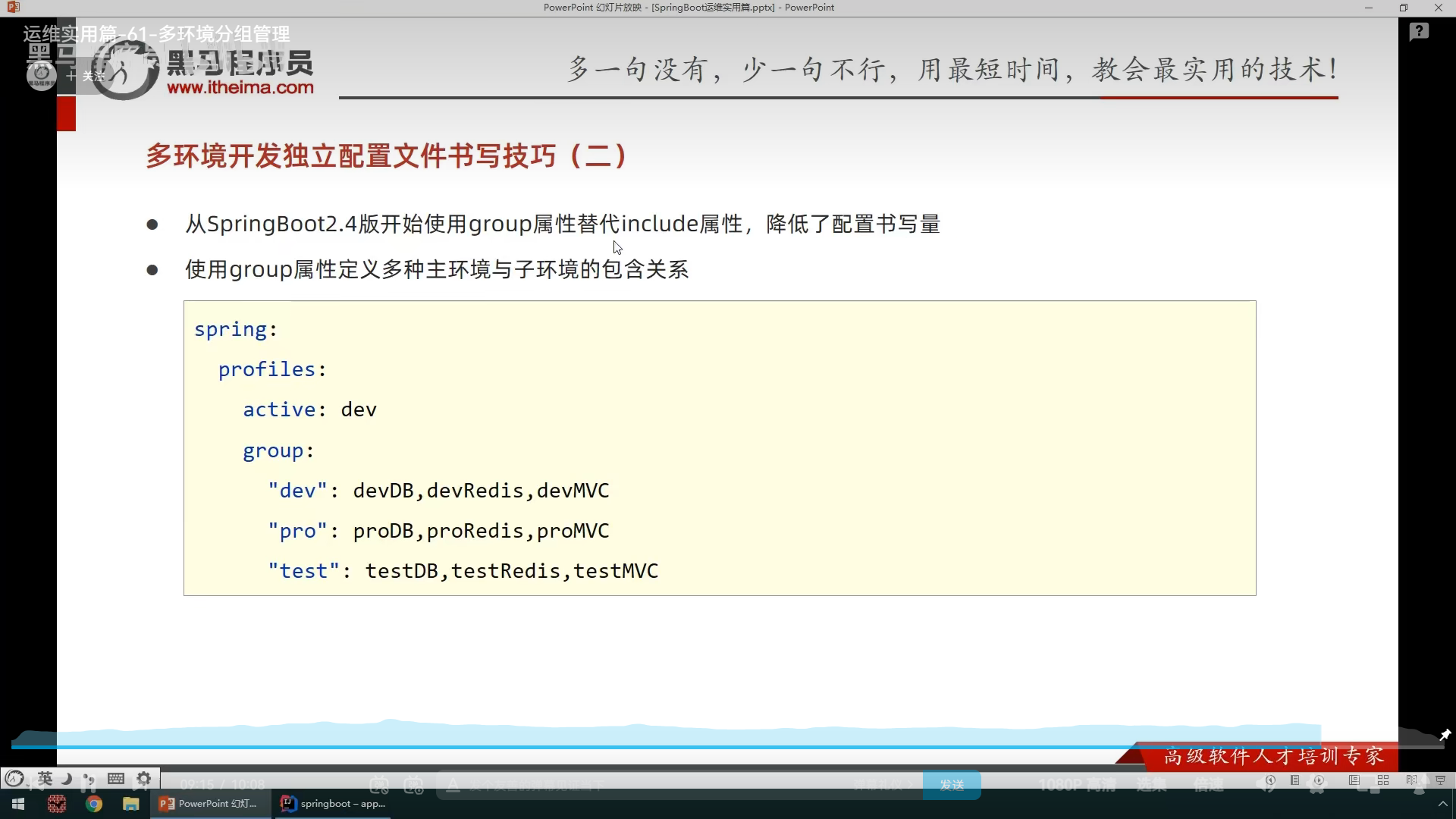The height and width of the screenshot is (819, 1456).
Task: Open the 倍速 playback speed menu
Action: 1208,785
